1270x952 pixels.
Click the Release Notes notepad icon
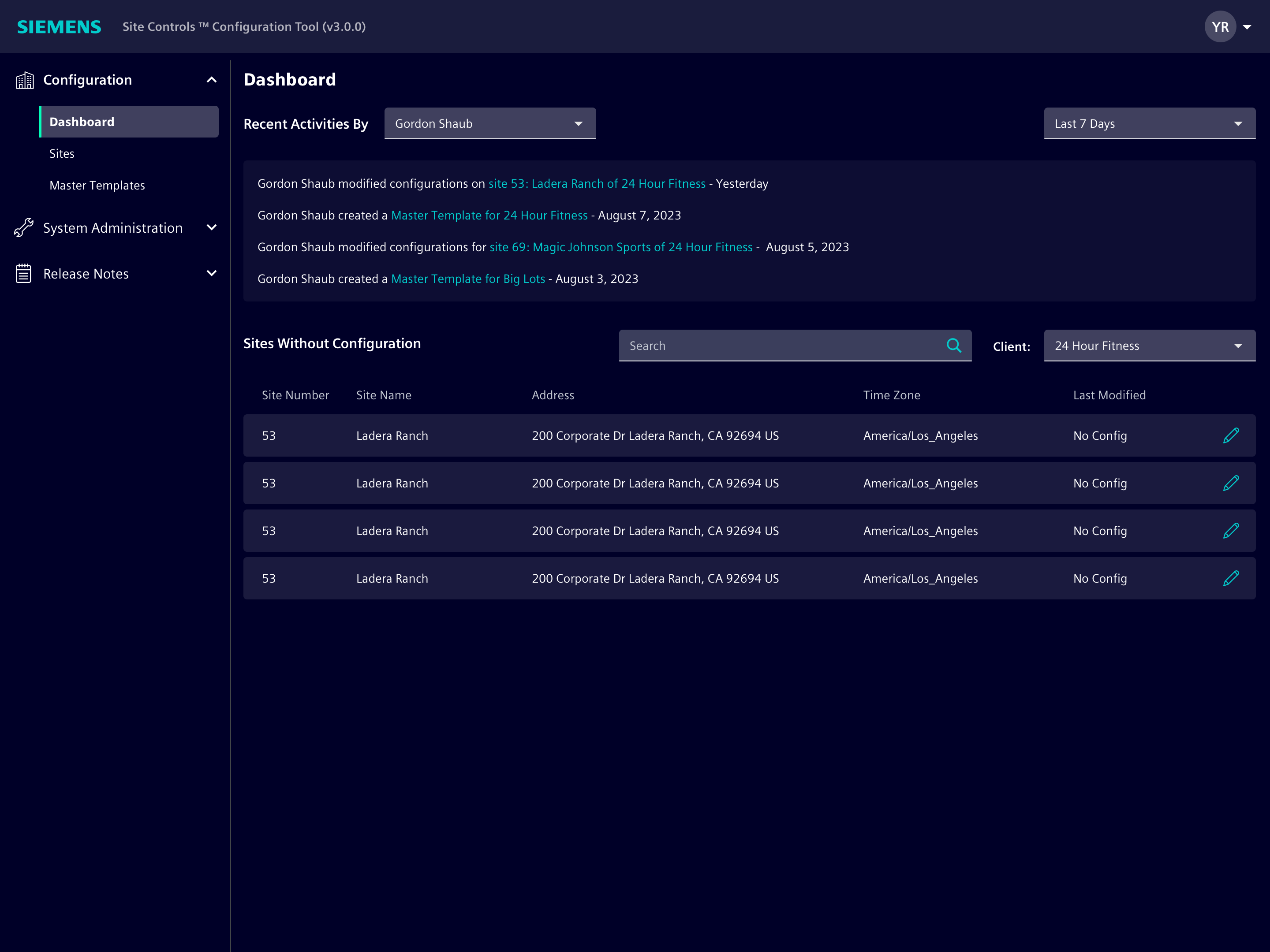pyautogui.click(x=23, y=274)
